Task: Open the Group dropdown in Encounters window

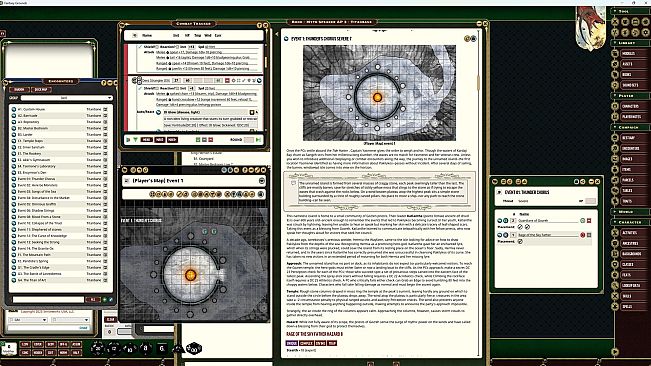Action: point(66,98)
